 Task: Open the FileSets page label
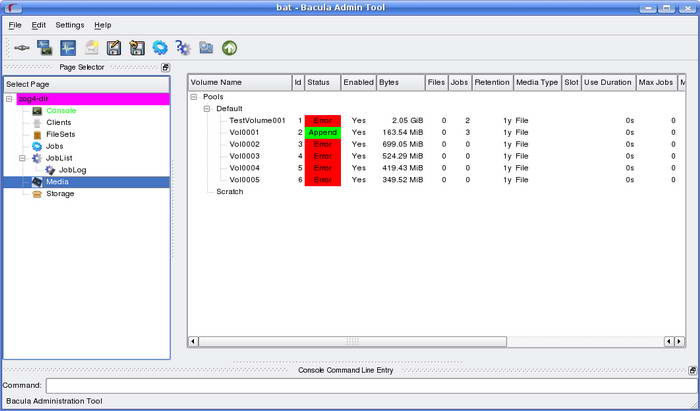[x=61, y=134]
